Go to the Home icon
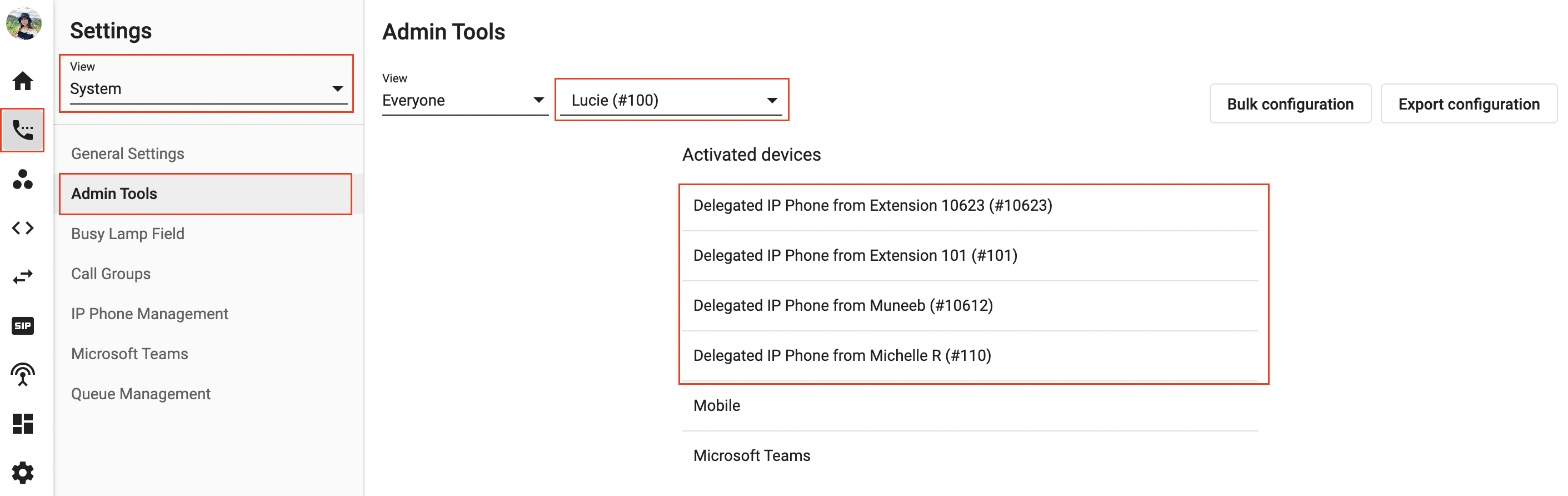This screenshot has height=496, width=1568. (23, 81)
